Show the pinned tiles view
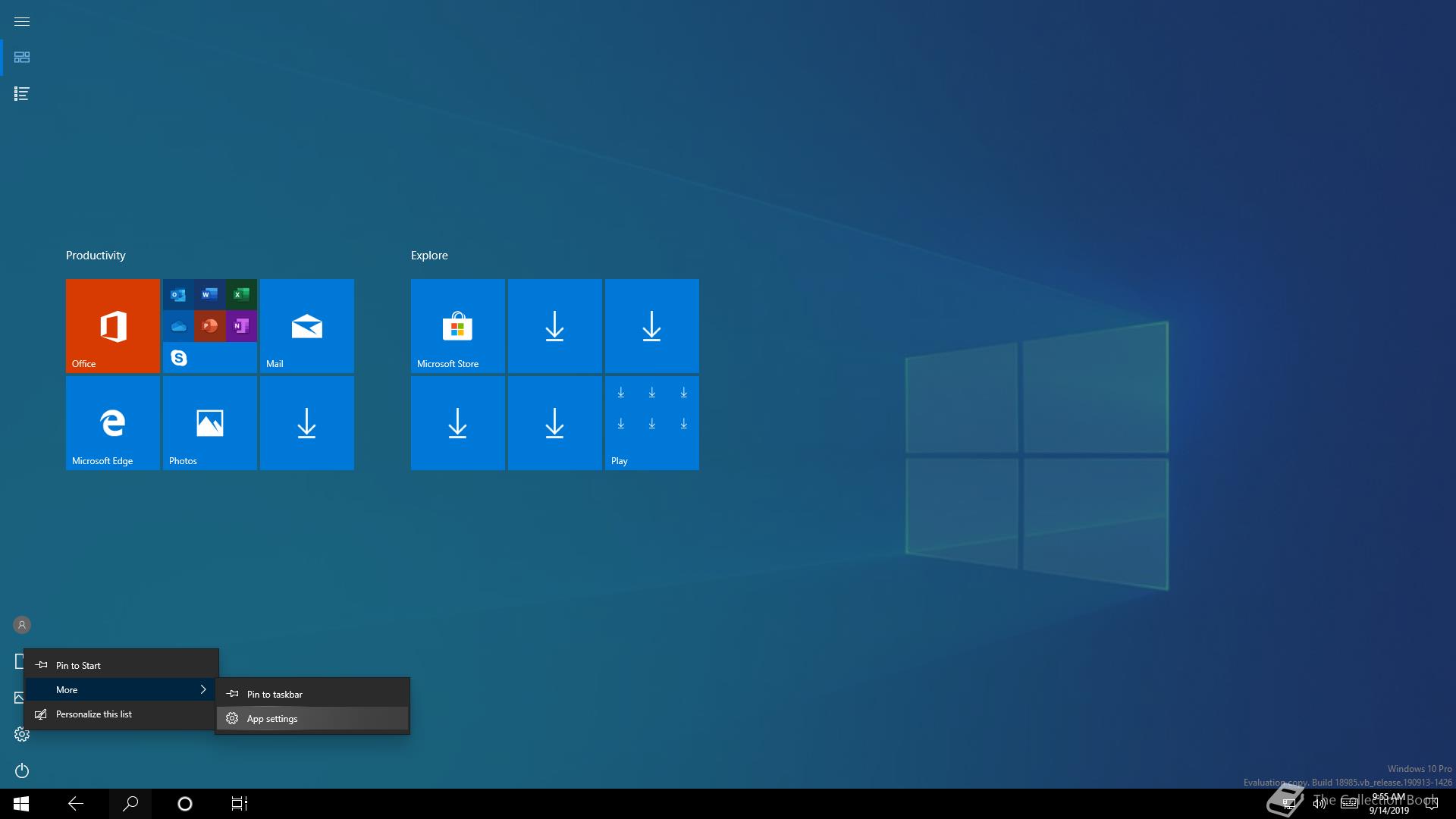This screenshot has width=1456, height=819. 22,58
